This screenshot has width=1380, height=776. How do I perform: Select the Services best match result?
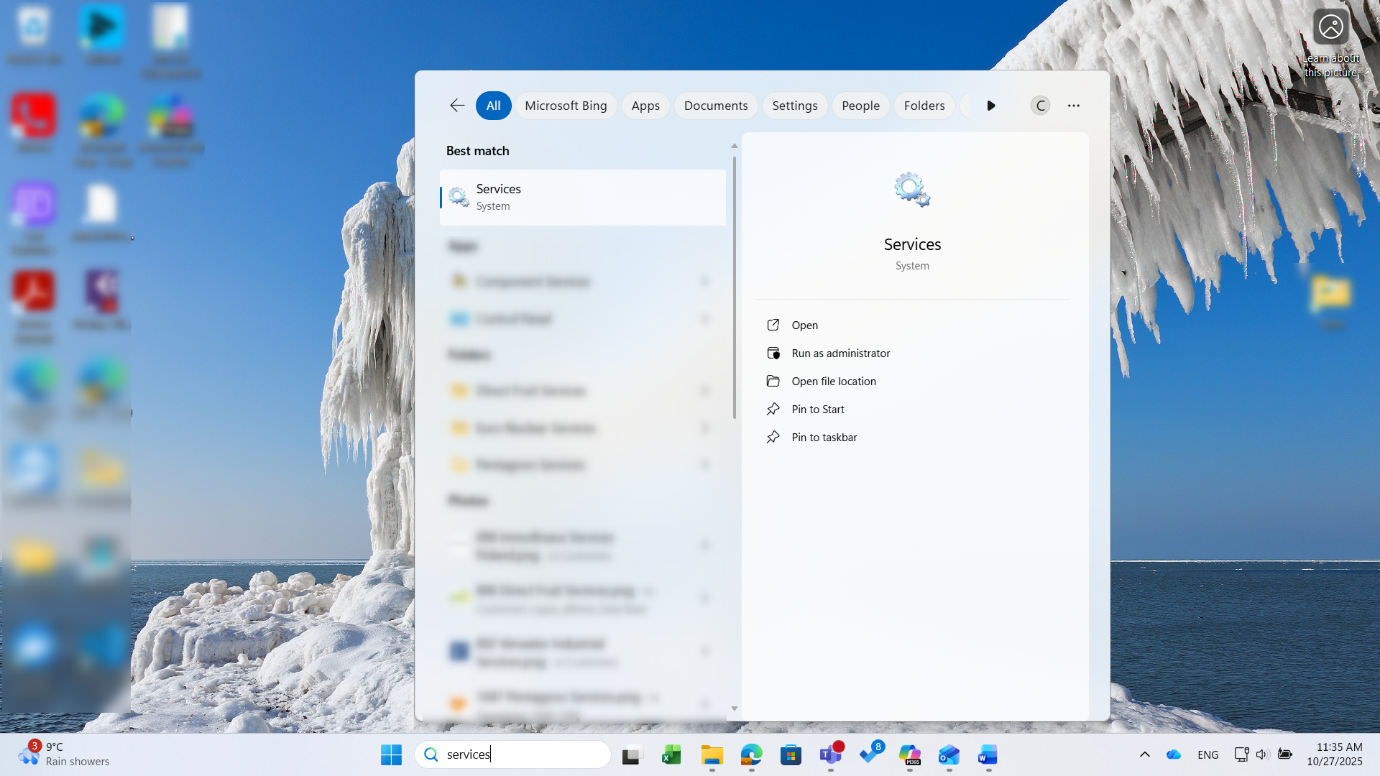(583, 197)
